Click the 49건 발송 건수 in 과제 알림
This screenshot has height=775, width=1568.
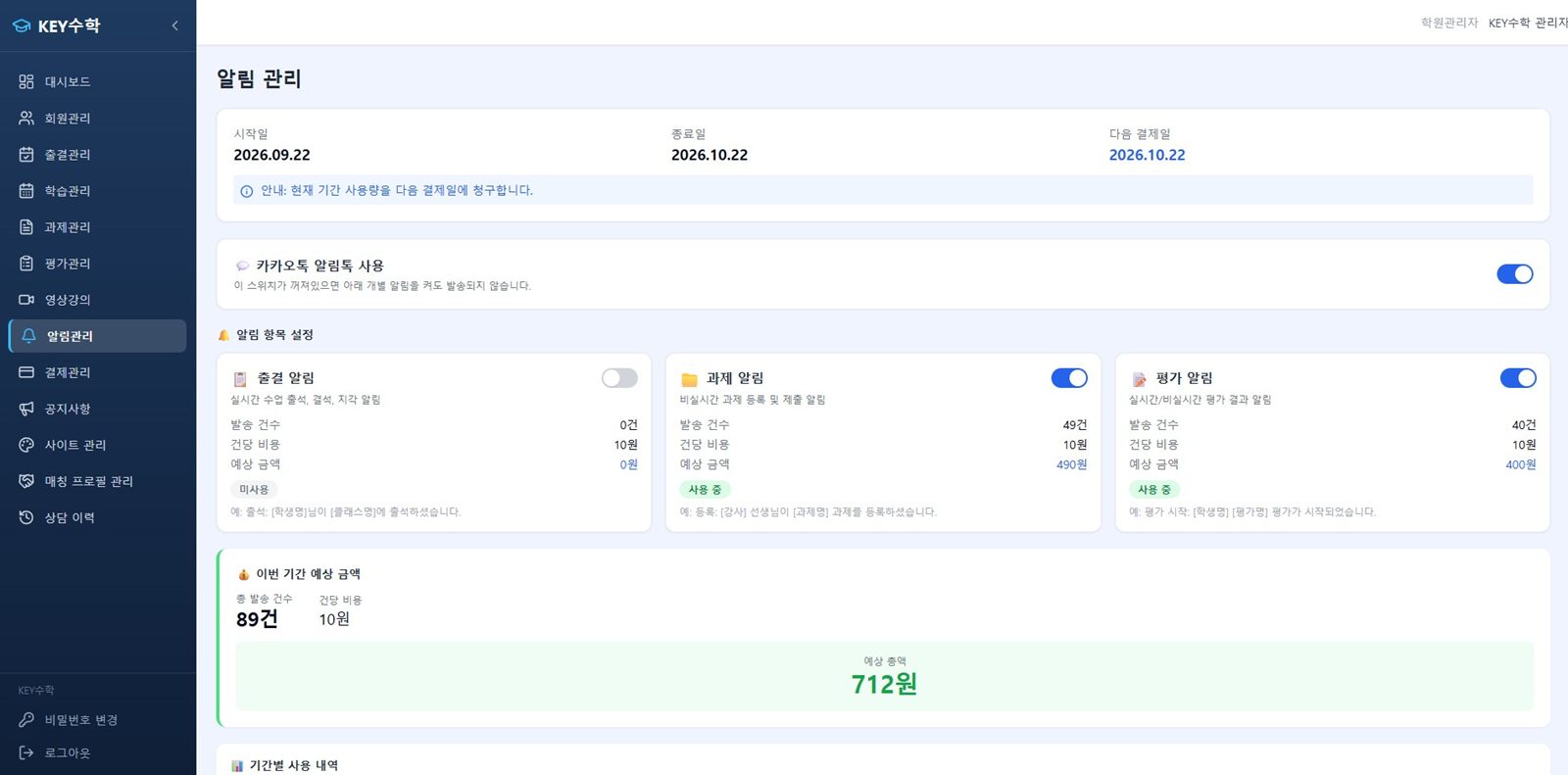[x=1075, y=425]
